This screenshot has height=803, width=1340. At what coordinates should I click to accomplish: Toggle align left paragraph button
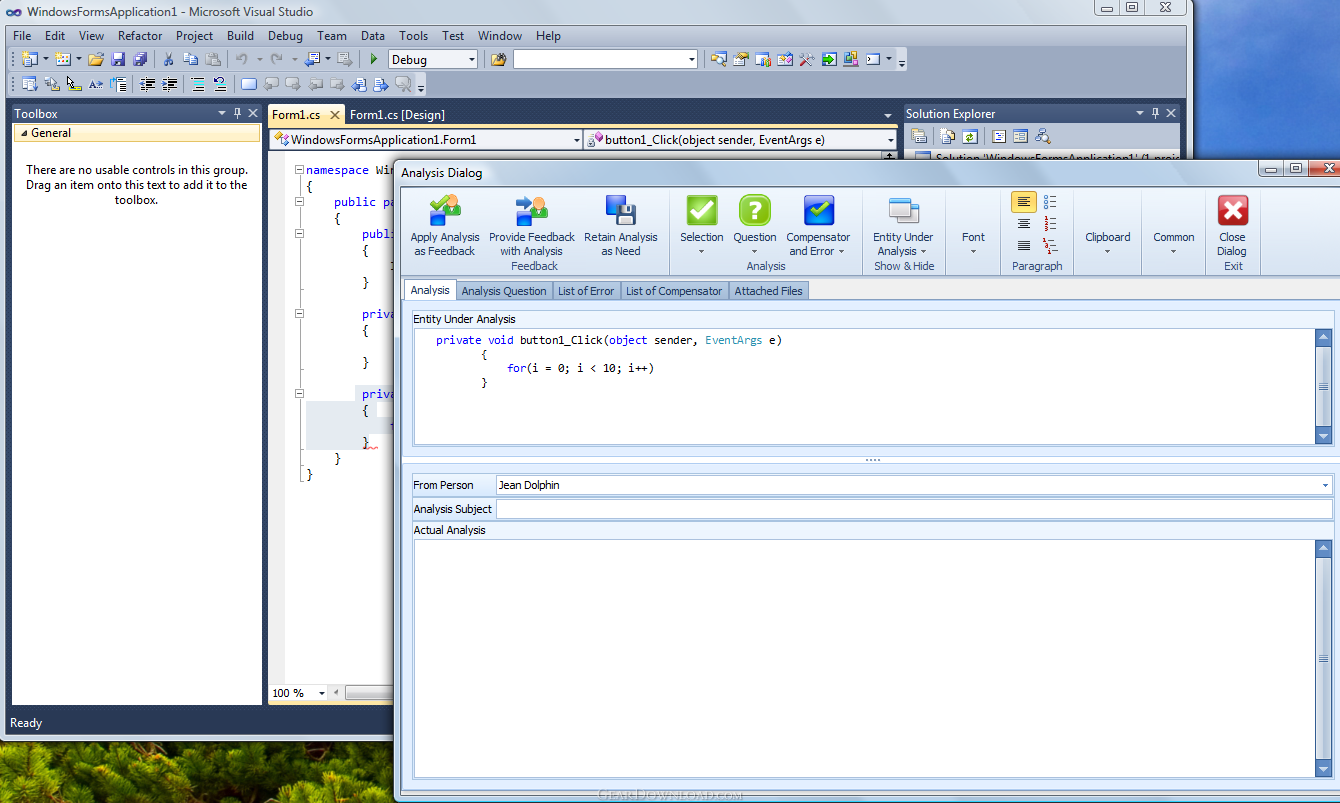coord(1024,202)
